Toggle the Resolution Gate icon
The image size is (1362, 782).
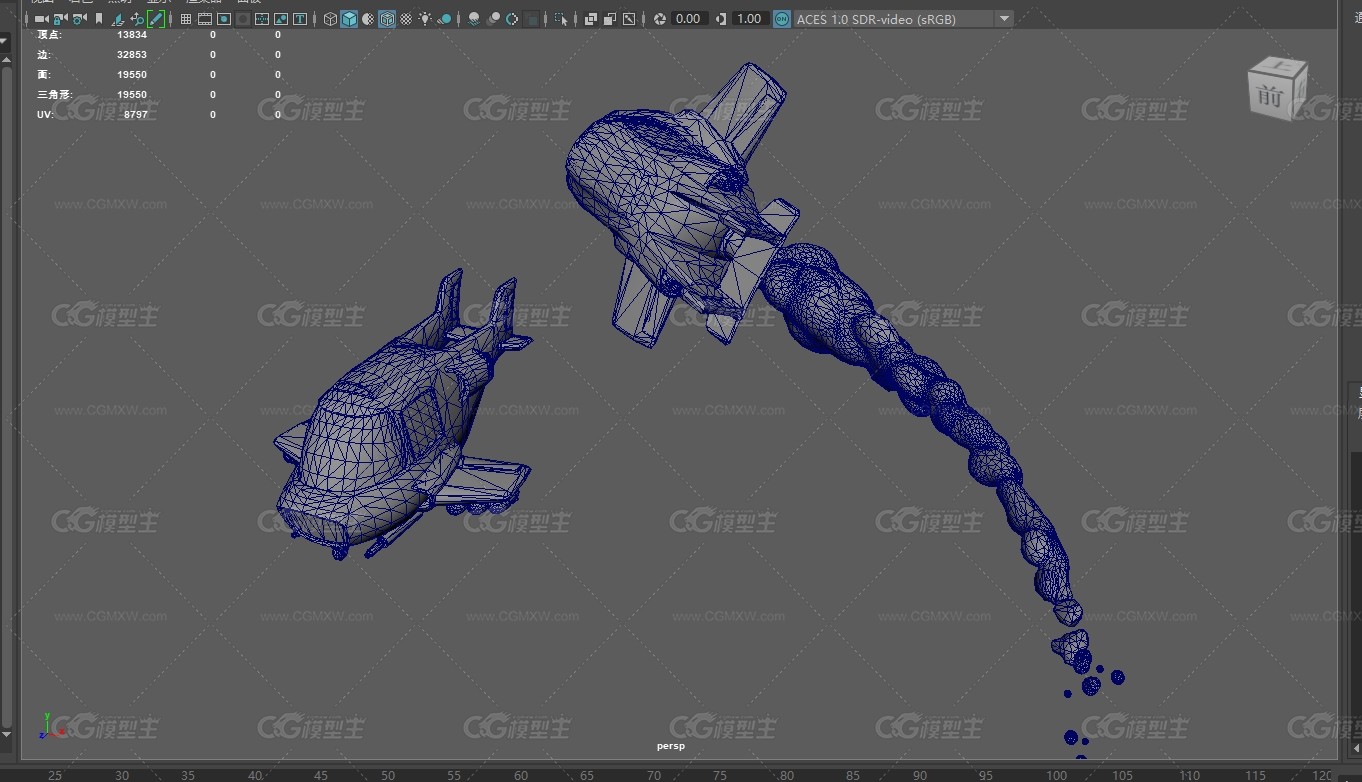[x=224, y=19]
